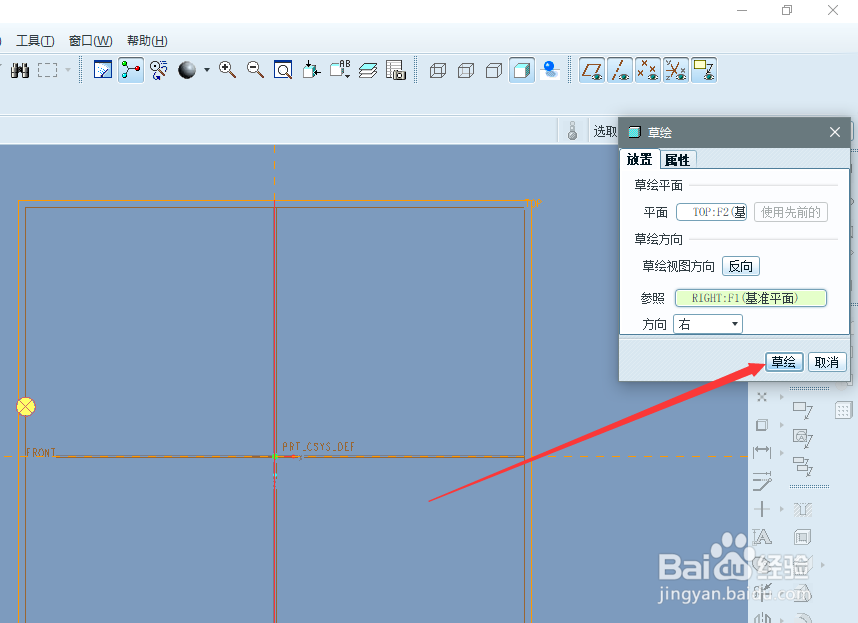This screenshot has height=623, width=858.
Task: Click the text A tool icon
Action: tap(762, 537)
